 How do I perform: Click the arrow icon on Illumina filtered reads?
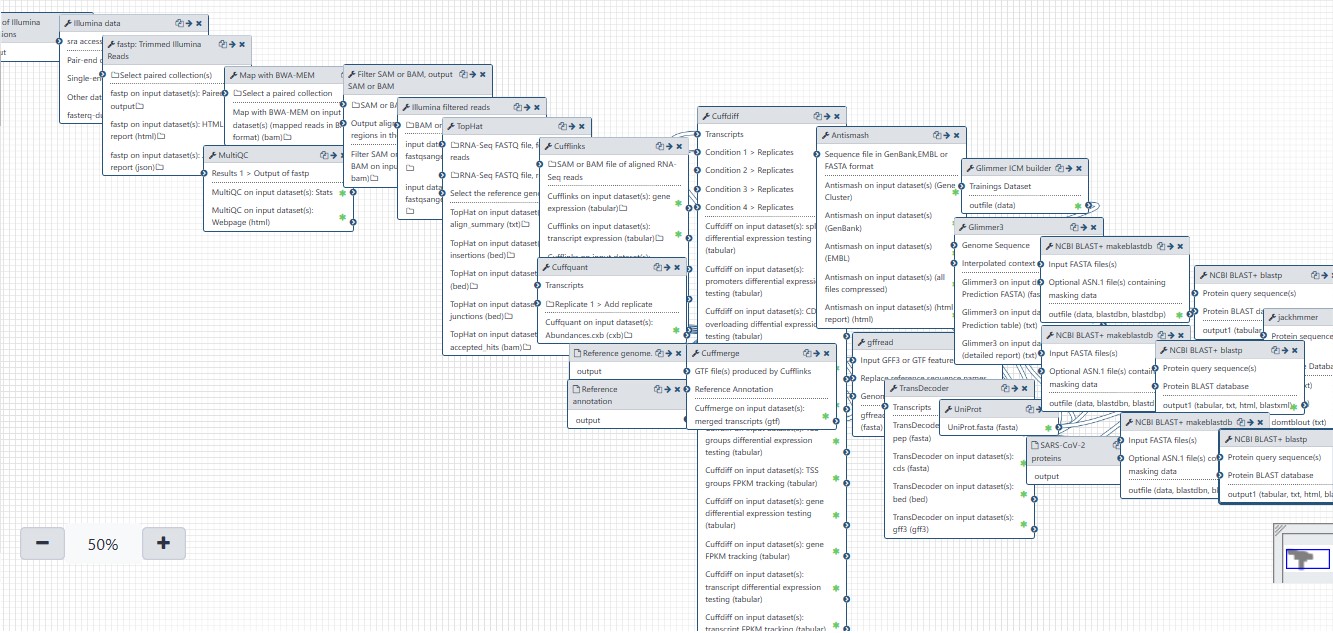(526, 107)
